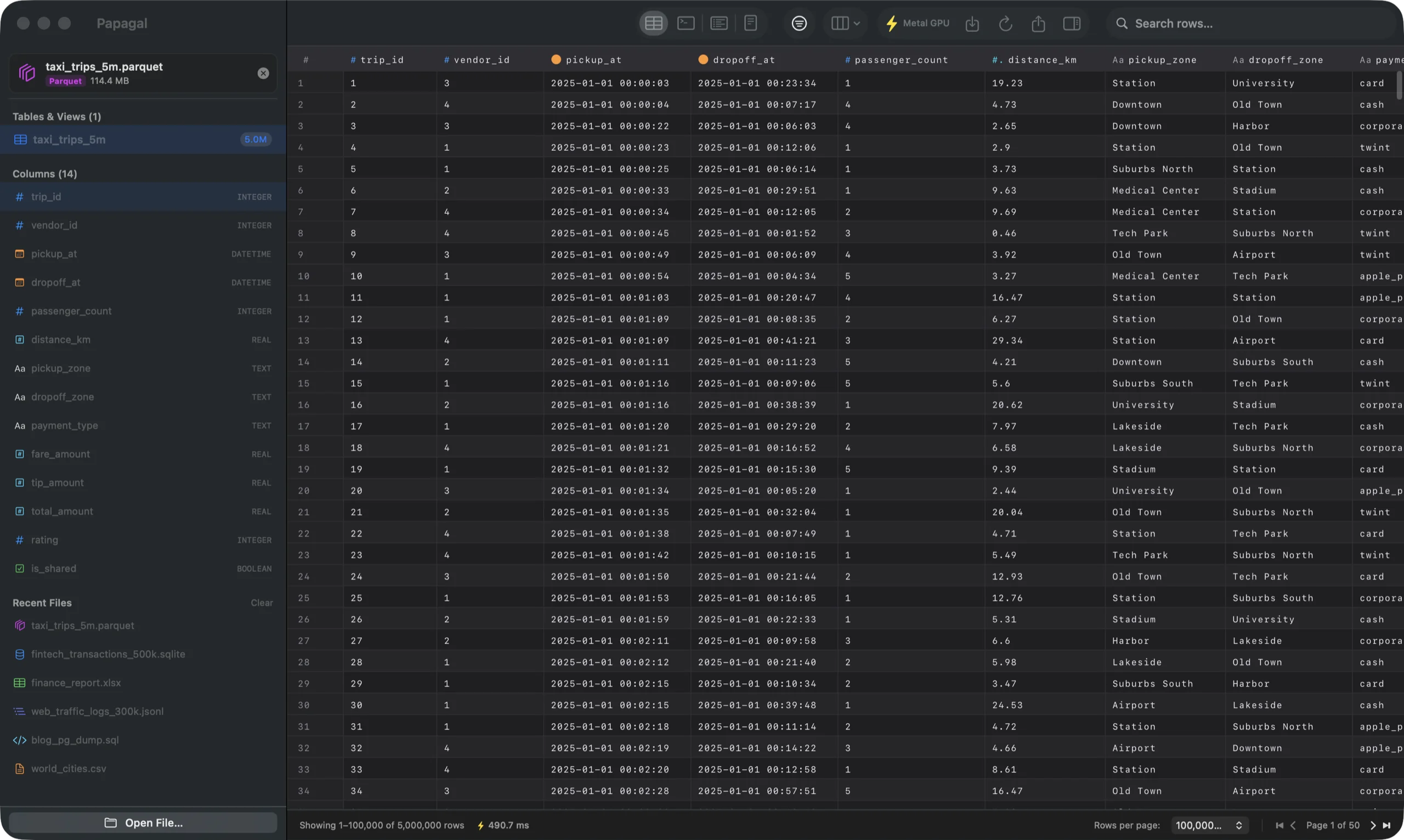1404x840 pixels.
Task: Select the is_shared boolean column in sidebar
Action: coord(143,568)
